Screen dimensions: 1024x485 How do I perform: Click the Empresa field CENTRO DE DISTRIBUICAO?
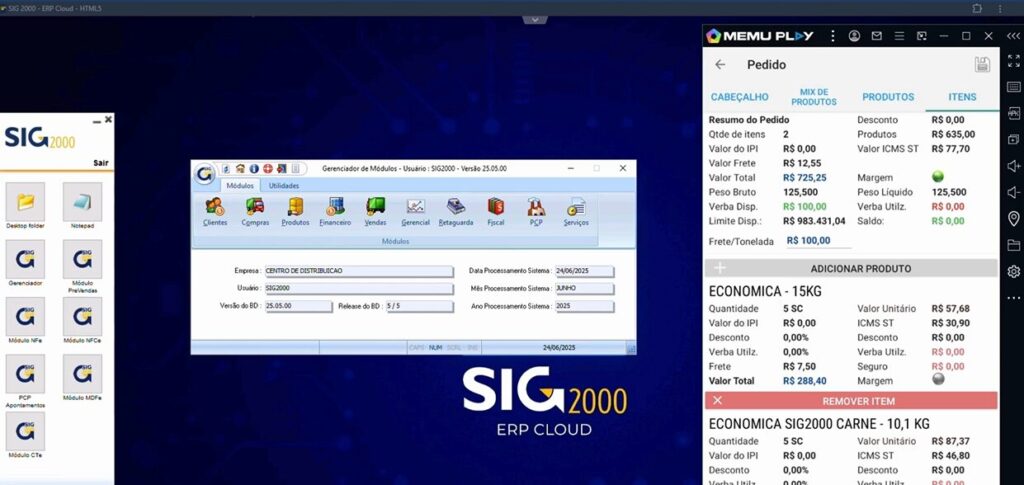pyautogui.click(x=359, y=270)
